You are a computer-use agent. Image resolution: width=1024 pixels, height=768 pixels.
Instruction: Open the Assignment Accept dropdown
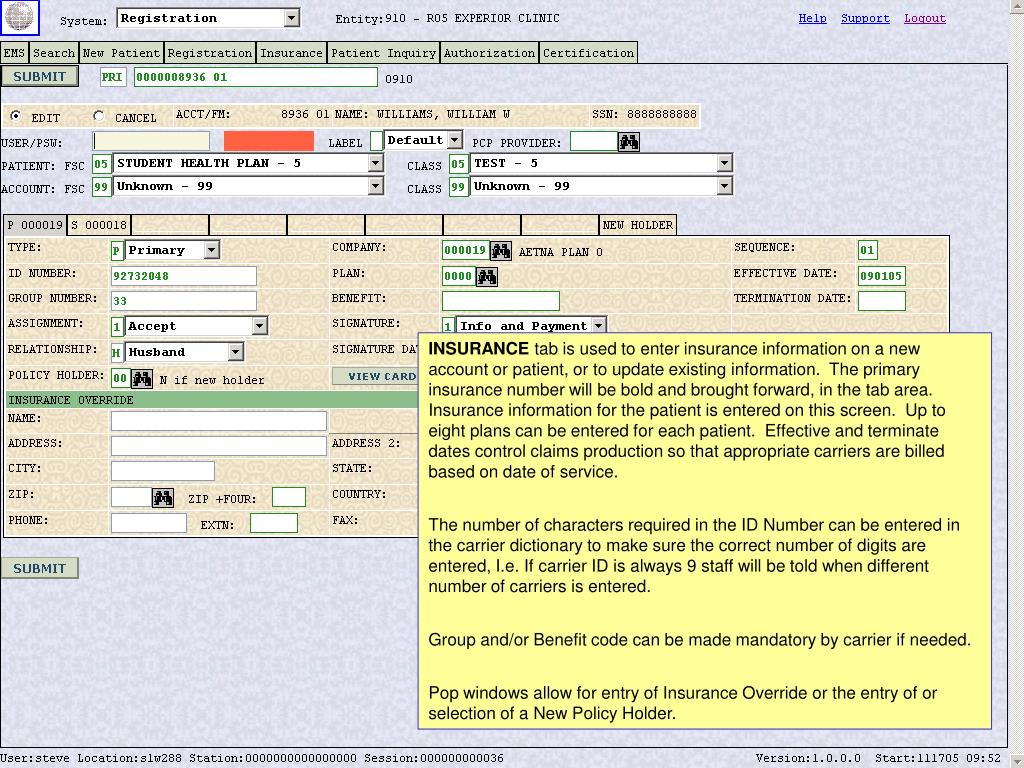click(259, 326)
